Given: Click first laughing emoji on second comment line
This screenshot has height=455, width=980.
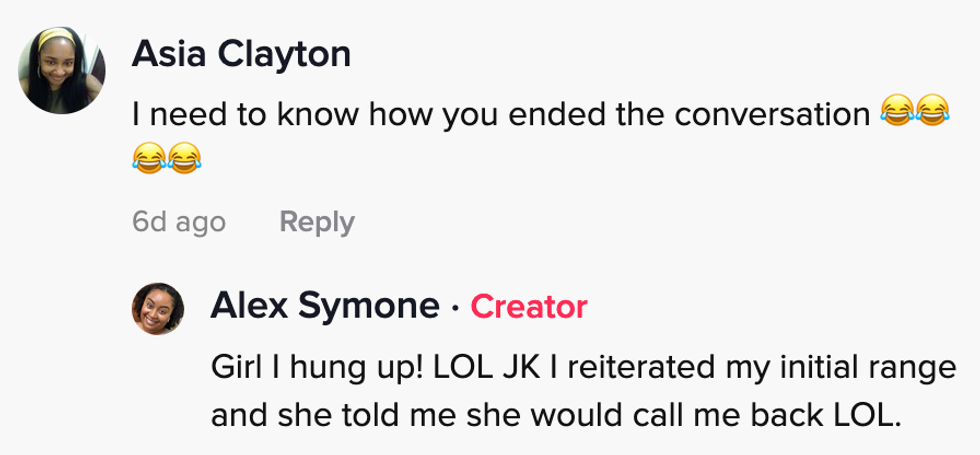Looking at the screenshot, I should 149,157.
